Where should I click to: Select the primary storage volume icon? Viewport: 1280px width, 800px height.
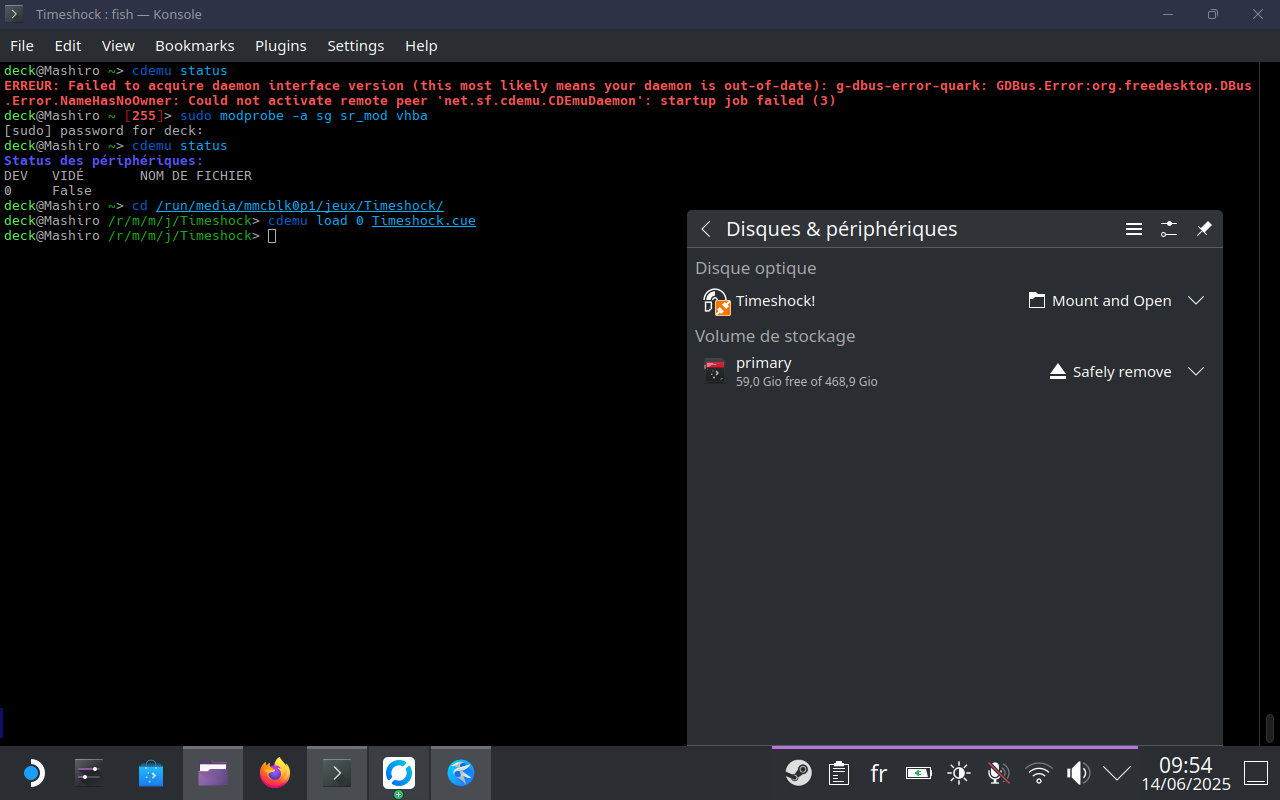pos(715,371)
